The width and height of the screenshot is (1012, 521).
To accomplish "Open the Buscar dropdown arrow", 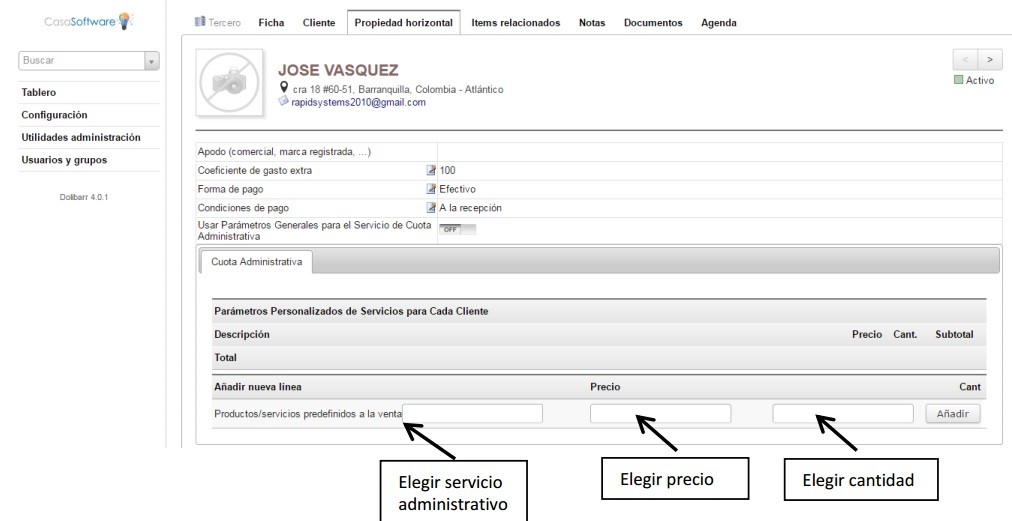I will [x=152, y=61].
